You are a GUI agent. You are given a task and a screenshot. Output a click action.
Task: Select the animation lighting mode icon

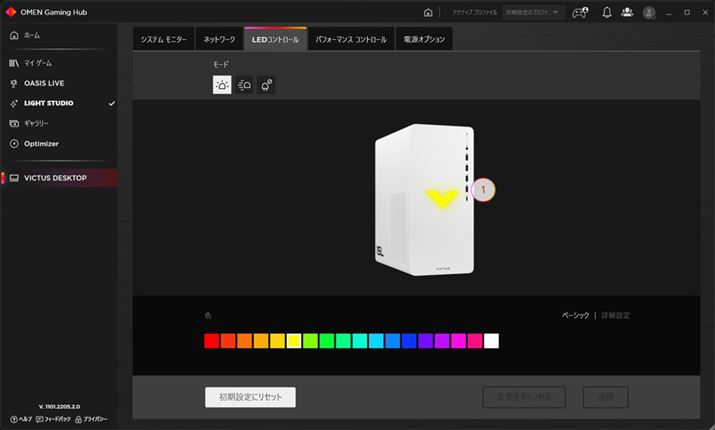[x=244, y=86]
